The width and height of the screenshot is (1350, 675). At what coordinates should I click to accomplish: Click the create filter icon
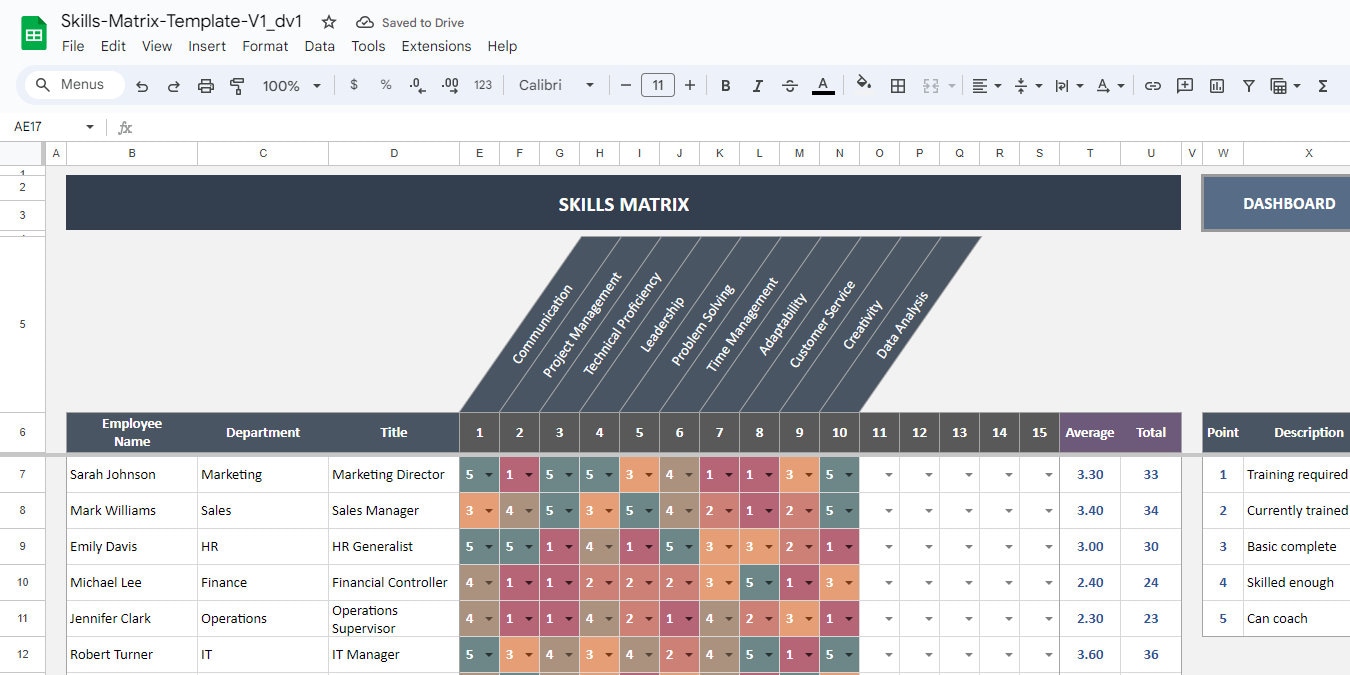click(x=1249, y=86)
